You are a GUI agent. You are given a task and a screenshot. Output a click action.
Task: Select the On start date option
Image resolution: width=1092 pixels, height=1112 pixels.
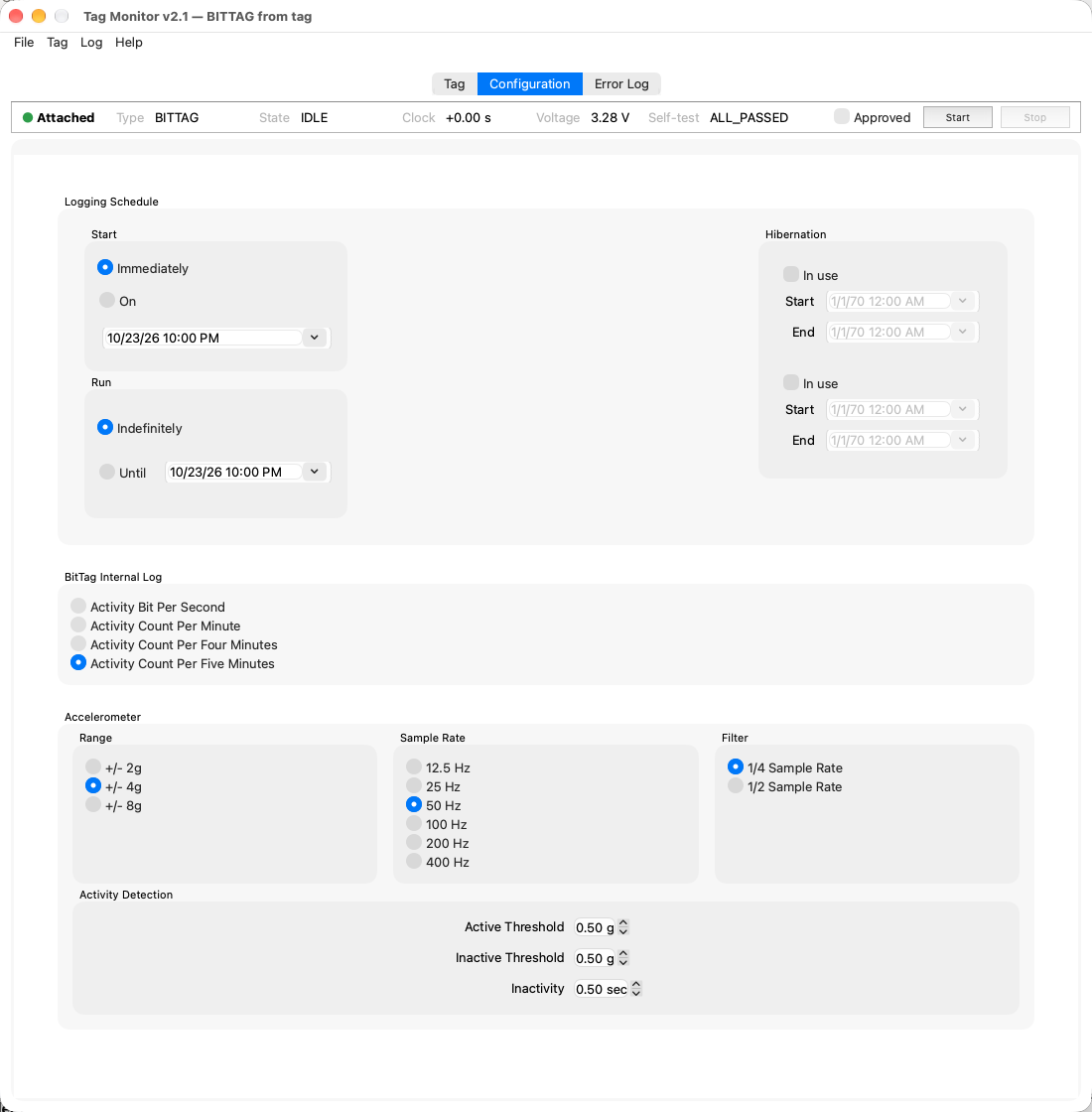pos(106,300)
